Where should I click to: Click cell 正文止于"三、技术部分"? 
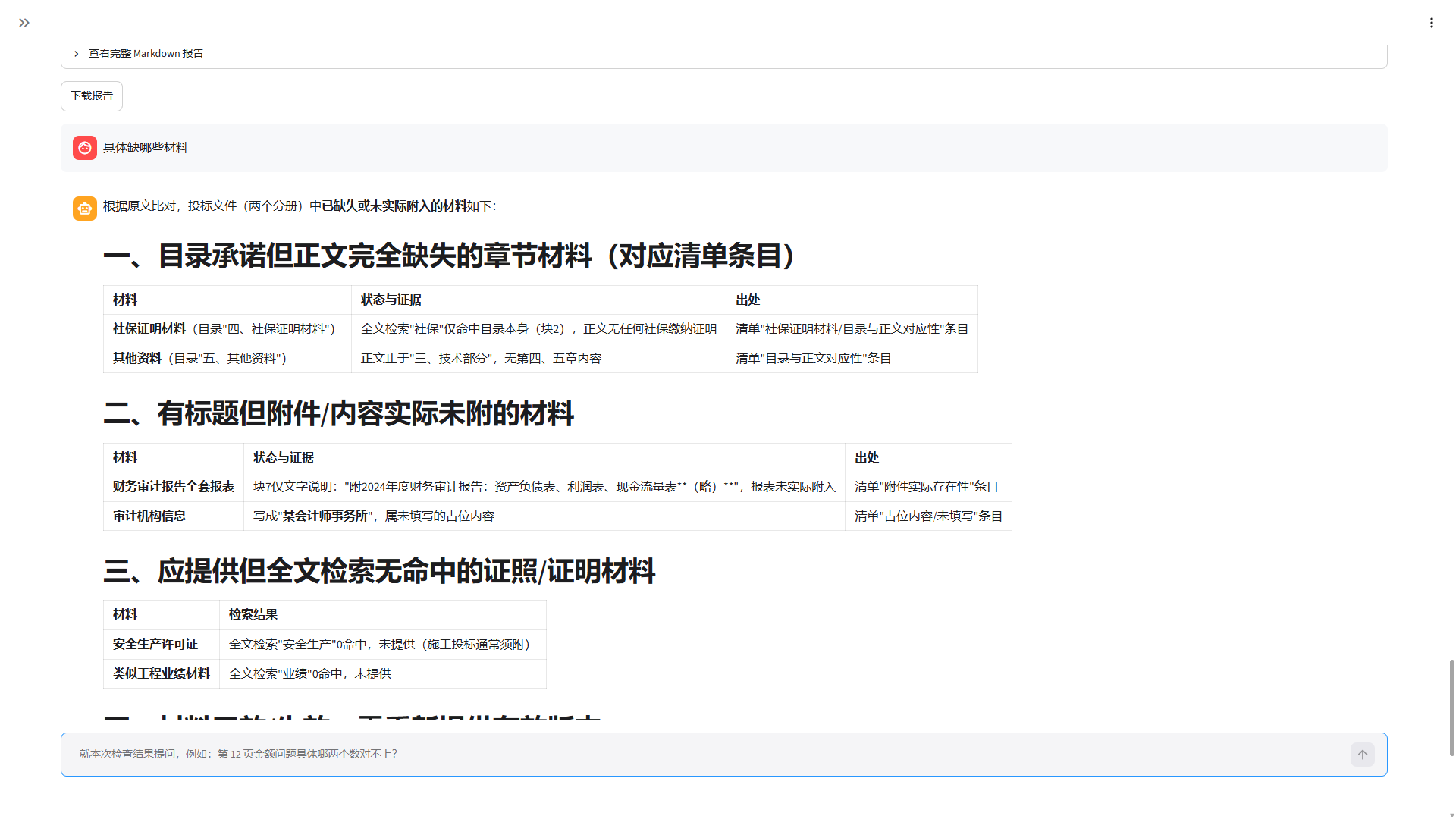click(x=538, y=359)
